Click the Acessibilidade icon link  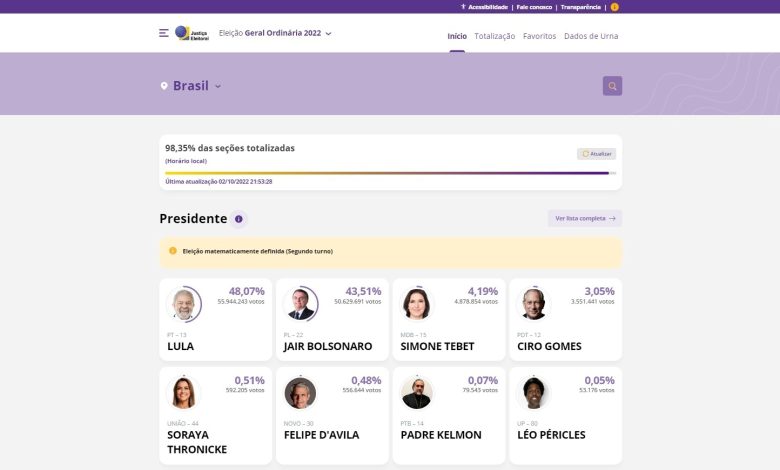[464, 7]
